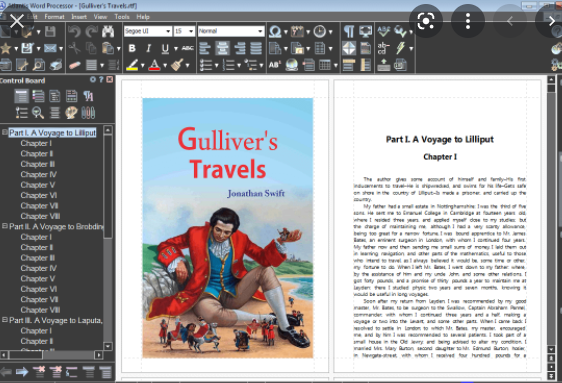Justify the paragraph
The height and width of the screenshot is (383, 562).
[256, 48]
